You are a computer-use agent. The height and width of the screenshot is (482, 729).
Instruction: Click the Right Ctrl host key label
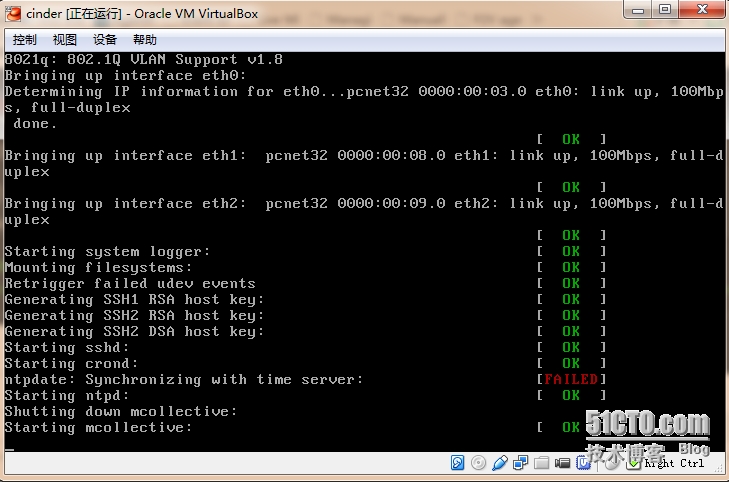(x=674, y=463)
